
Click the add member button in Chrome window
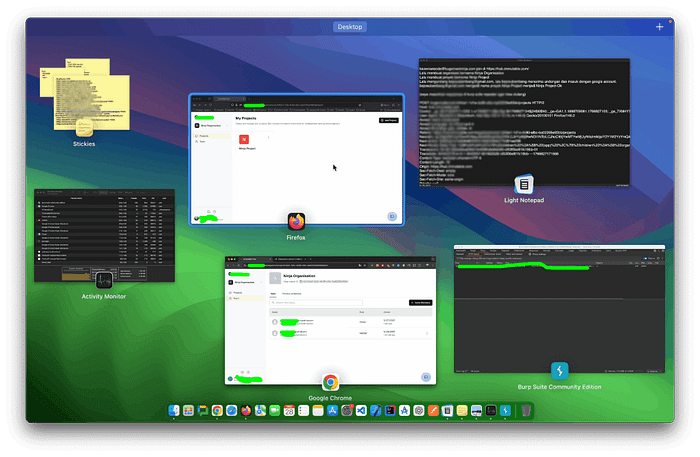pyautogui.click(x=421, y=303)
